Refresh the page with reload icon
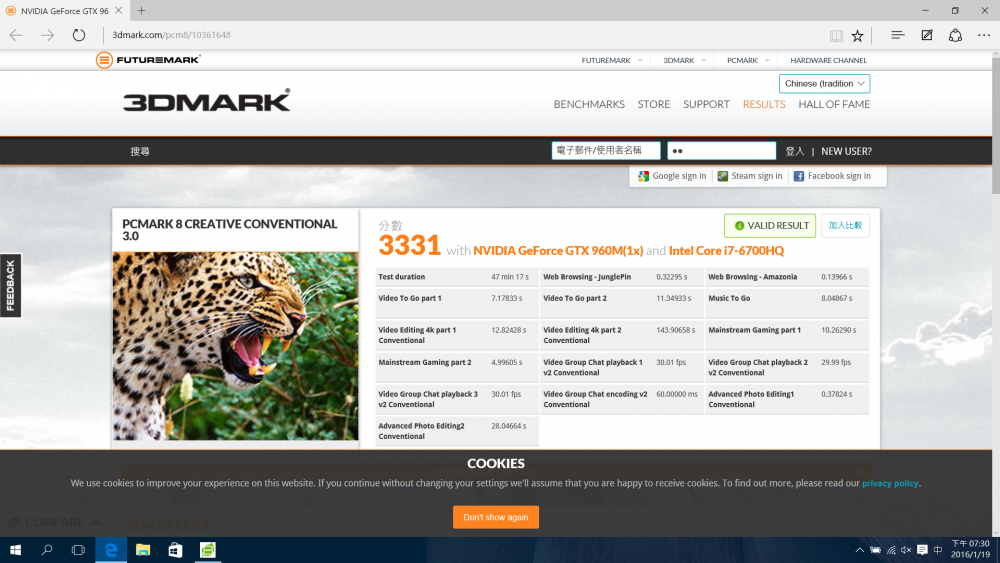Screen dimensions: 1000x563 78,35
